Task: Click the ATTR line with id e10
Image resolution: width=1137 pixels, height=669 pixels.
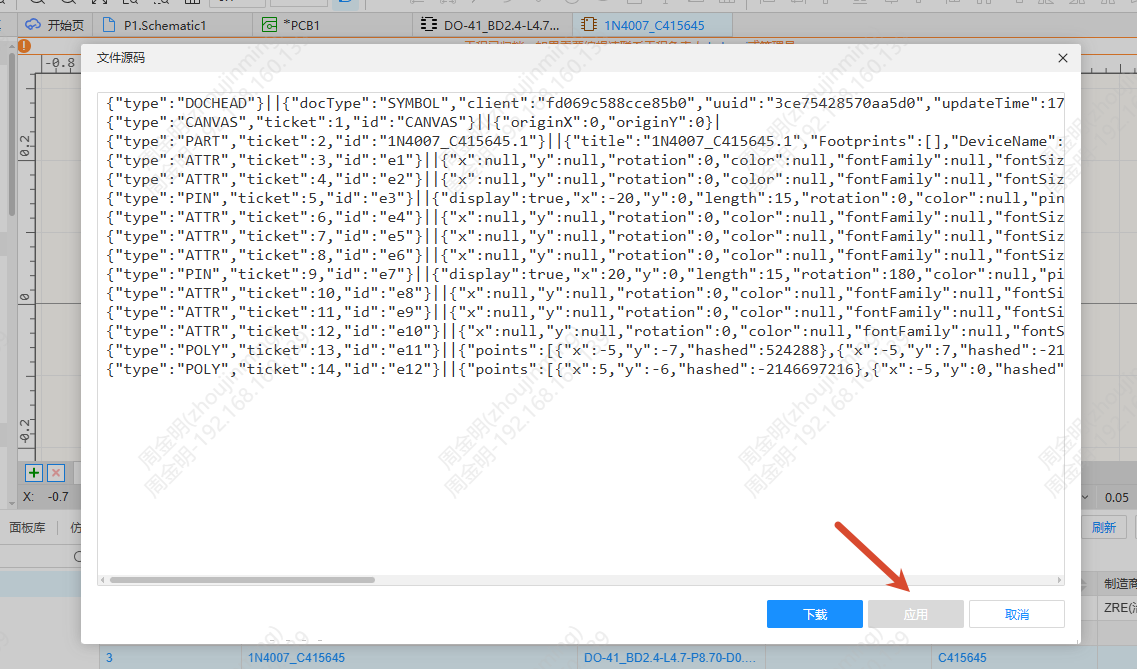Action: point(584,331)
